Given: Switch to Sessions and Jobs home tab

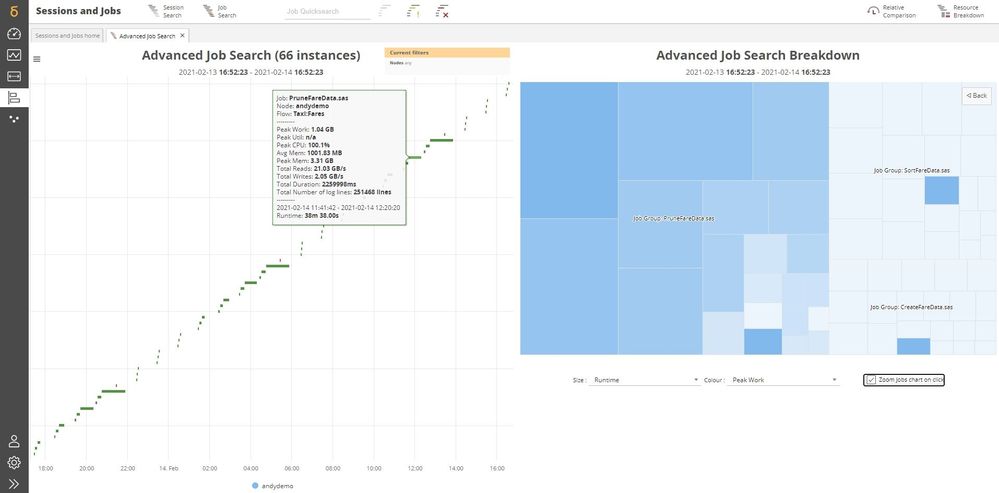Looking at the screenshot, I should (x=68, y=35).
